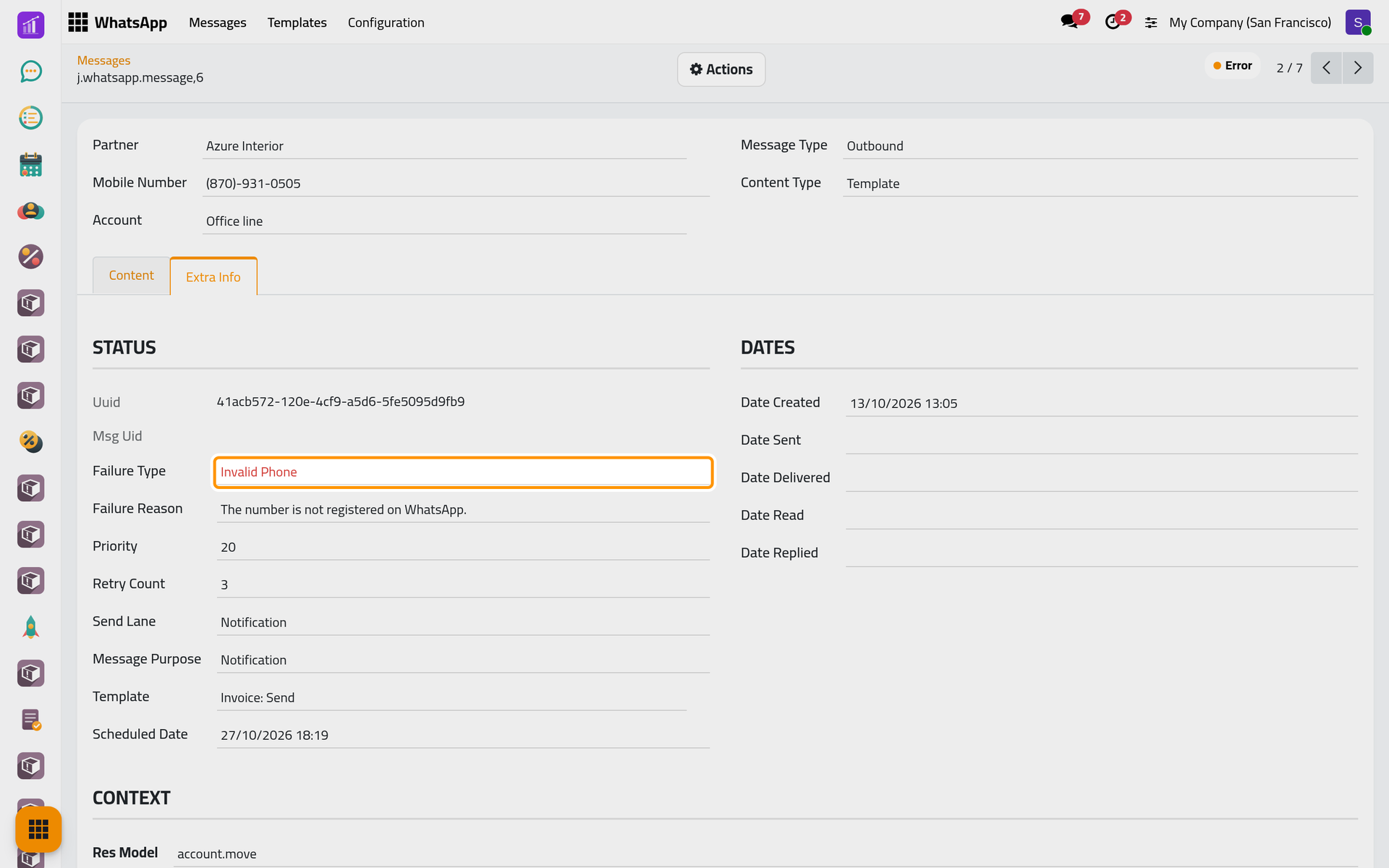Open the Send Lane dropdown
The height and width of the screenshot is (868, 1389).
tap(463, 623)
